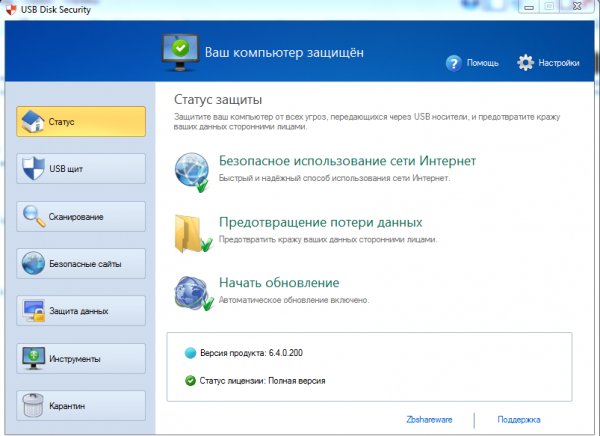This screenshot has height=436, width=600.
Task: Open the Поддержка support link
Action: (519, 420)
